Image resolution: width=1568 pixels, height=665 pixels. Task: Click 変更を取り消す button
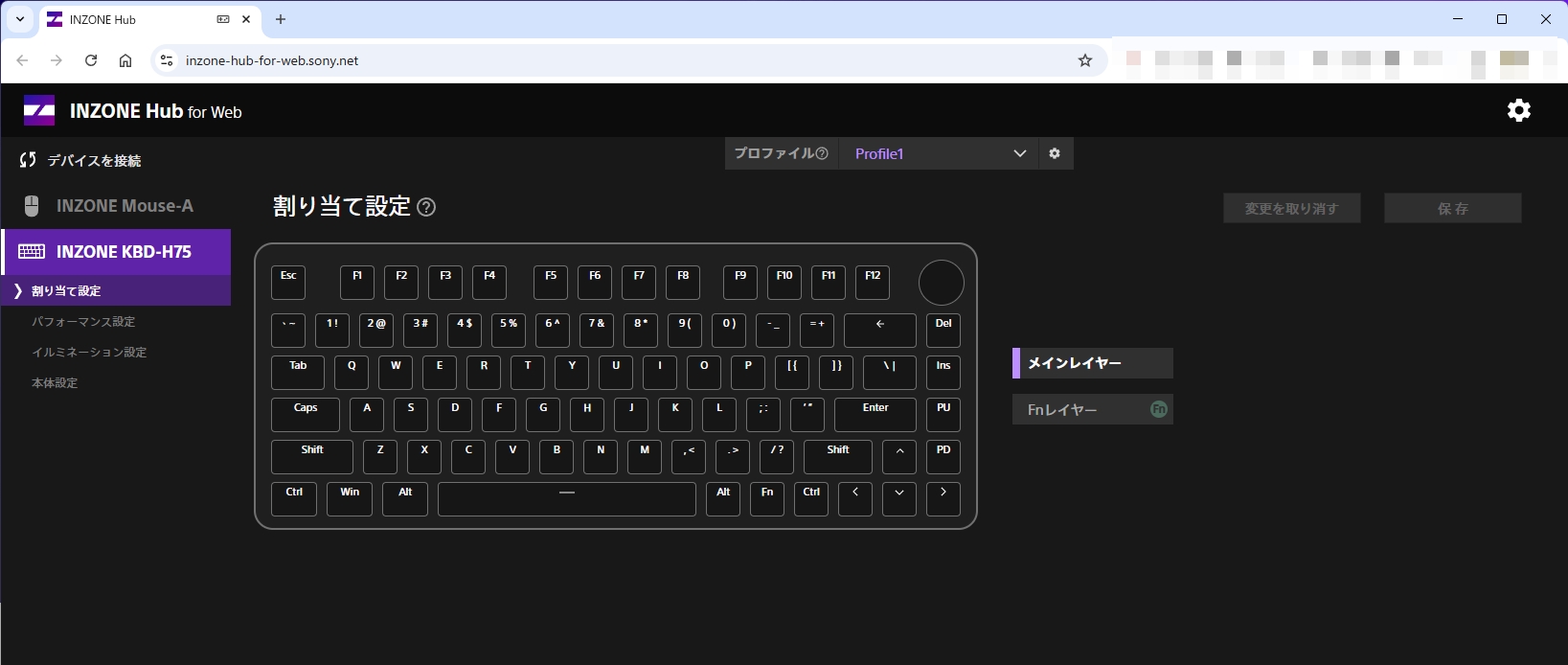coord(1292,208)
